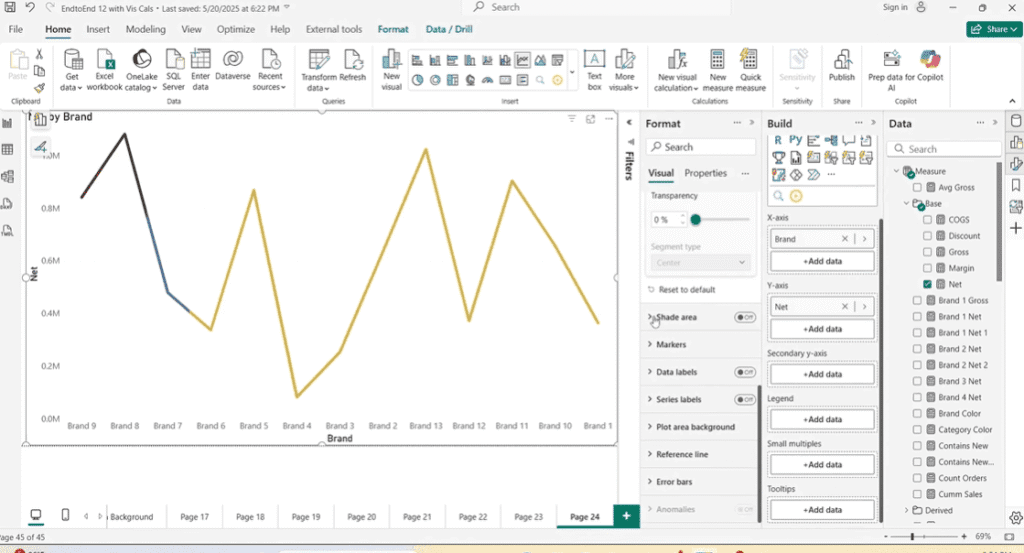Switch to Page 23 tab
This screenshot has height=553, width=1024.
click(528, 516)
